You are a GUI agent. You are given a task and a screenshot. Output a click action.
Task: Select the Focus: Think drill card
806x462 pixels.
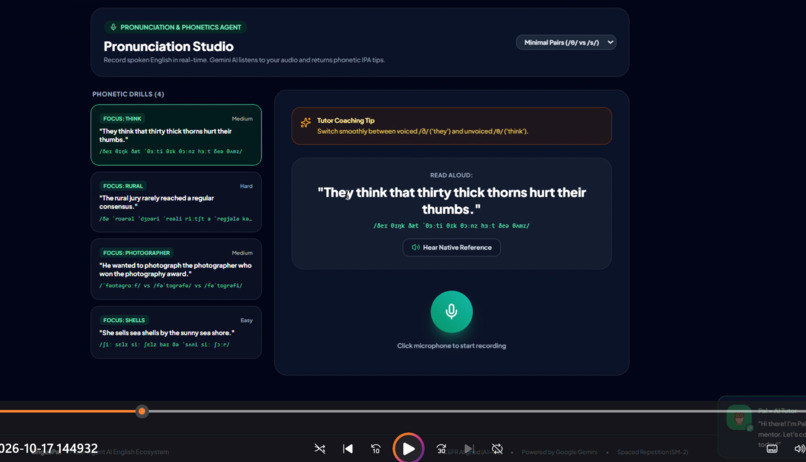pos(176,135)
